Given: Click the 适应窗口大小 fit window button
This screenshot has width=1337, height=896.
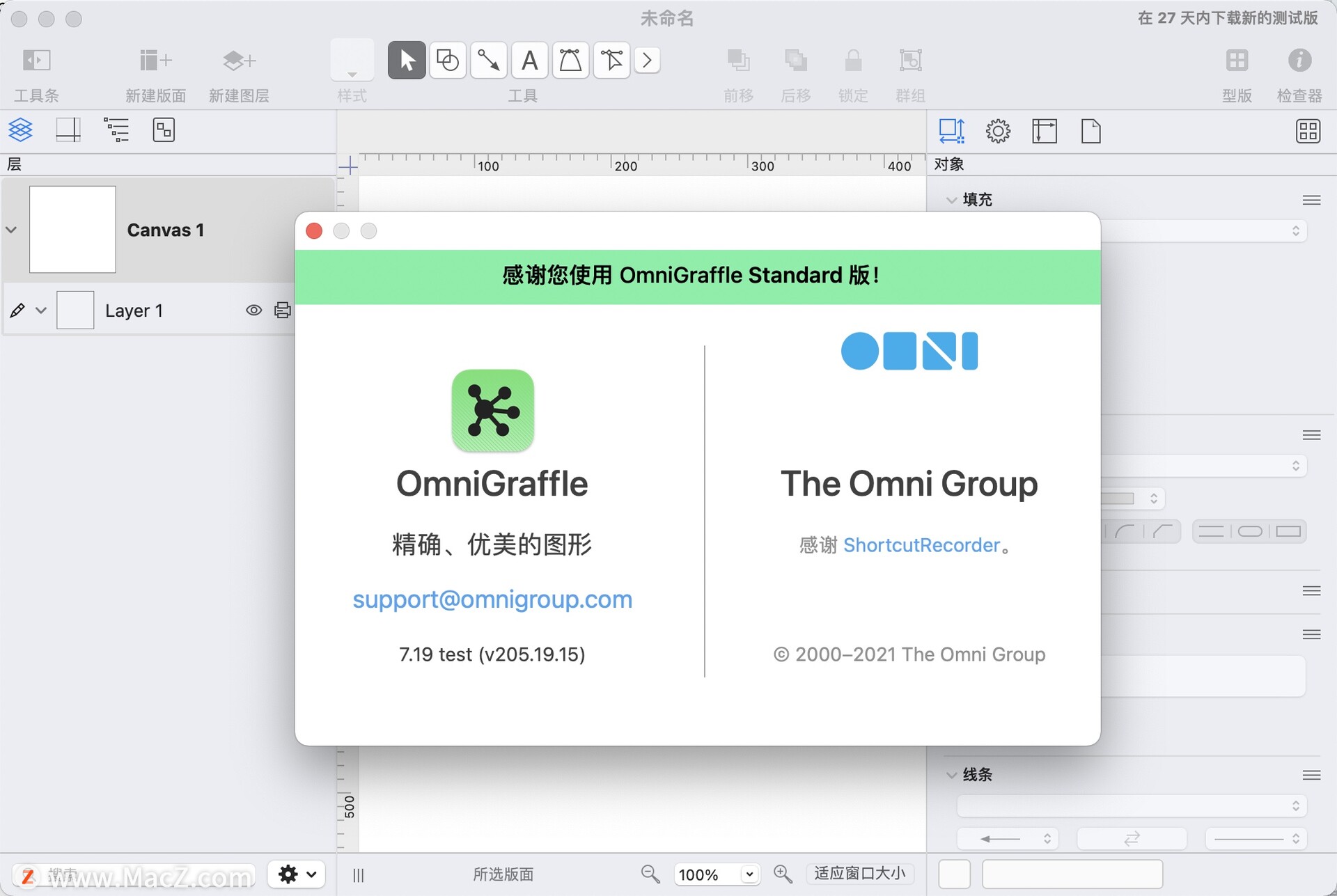Looking at the screenshot, I should click(860, 874).
